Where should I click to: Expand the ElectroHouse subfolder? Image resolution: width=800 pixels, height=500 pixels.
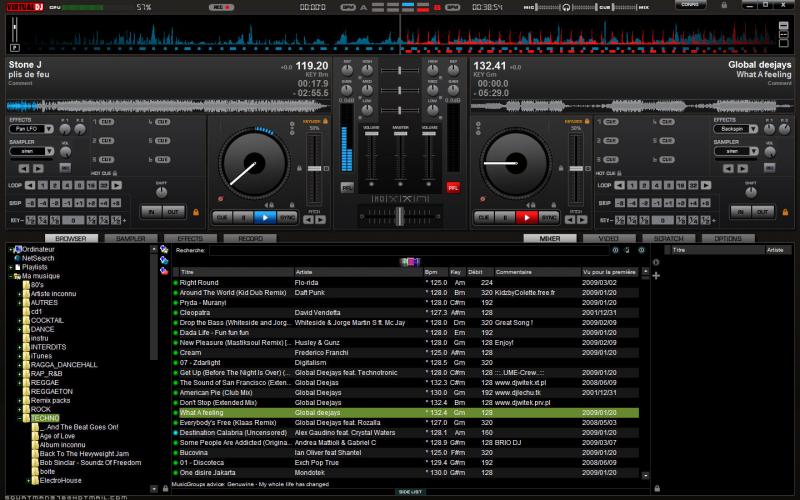pos(28,481)
